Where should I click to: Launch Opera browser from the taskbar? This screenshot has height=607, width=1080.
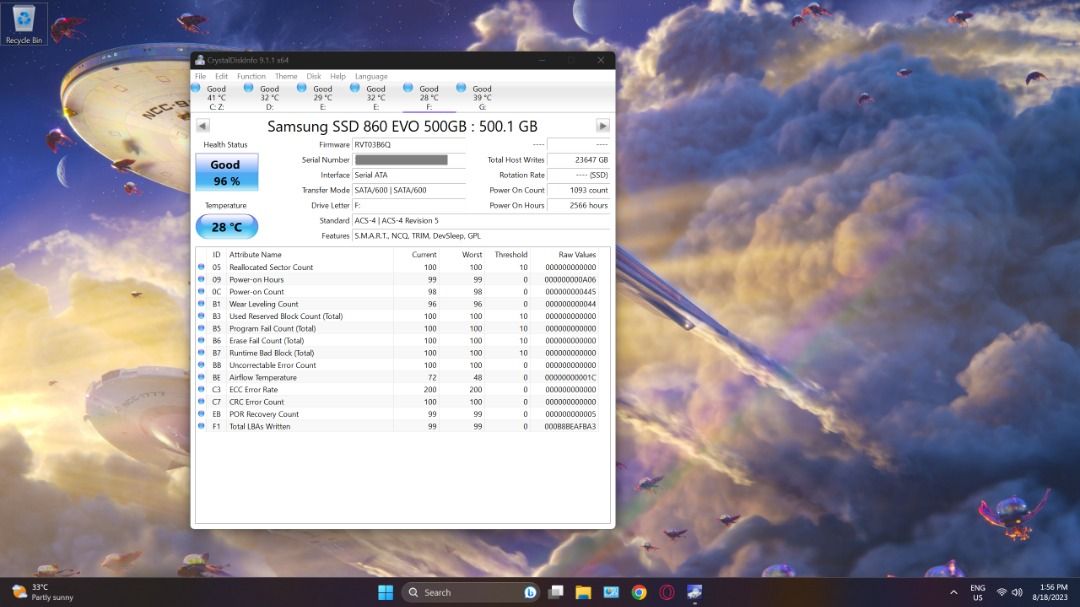(666, 593)
